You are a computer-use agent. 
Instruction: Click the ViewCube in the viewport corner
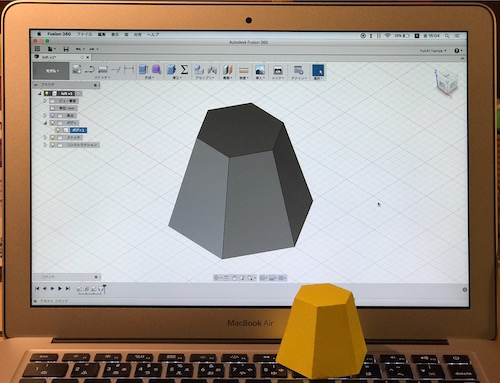446,83
